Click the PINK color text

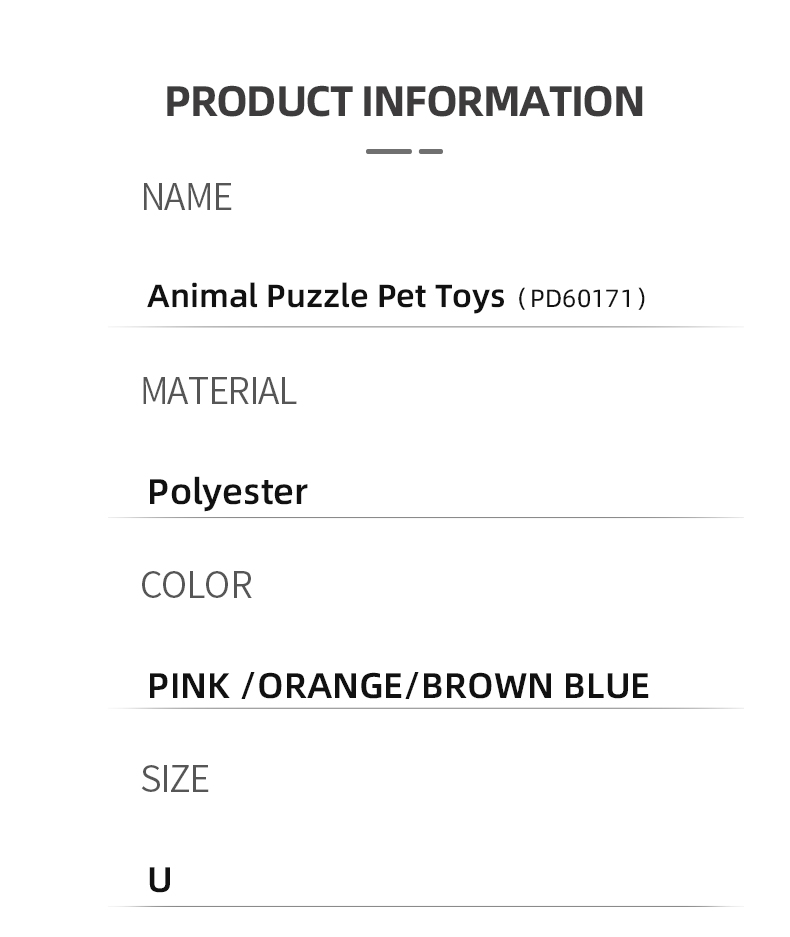click(x=188, y=686)
